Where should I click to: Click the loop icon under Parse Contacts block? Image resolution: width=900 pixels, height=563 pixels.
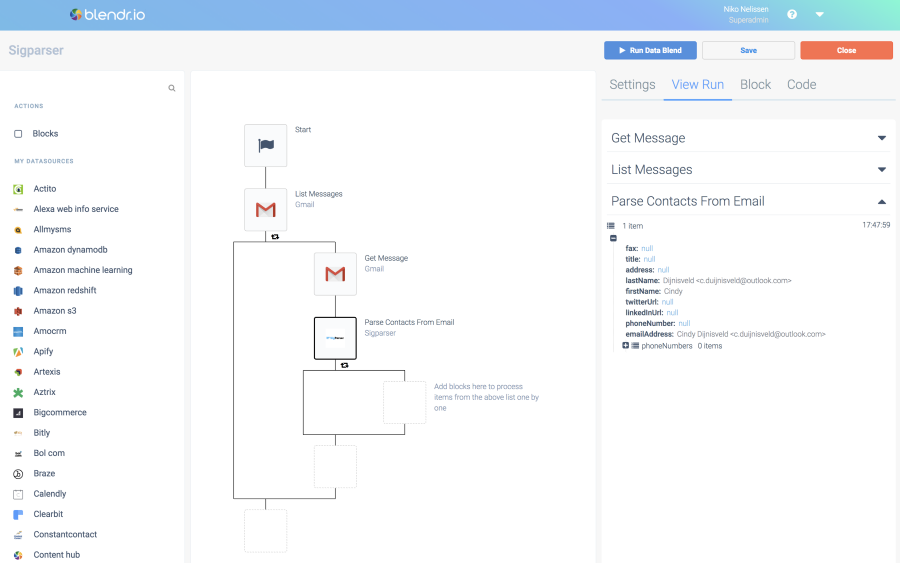344,365
